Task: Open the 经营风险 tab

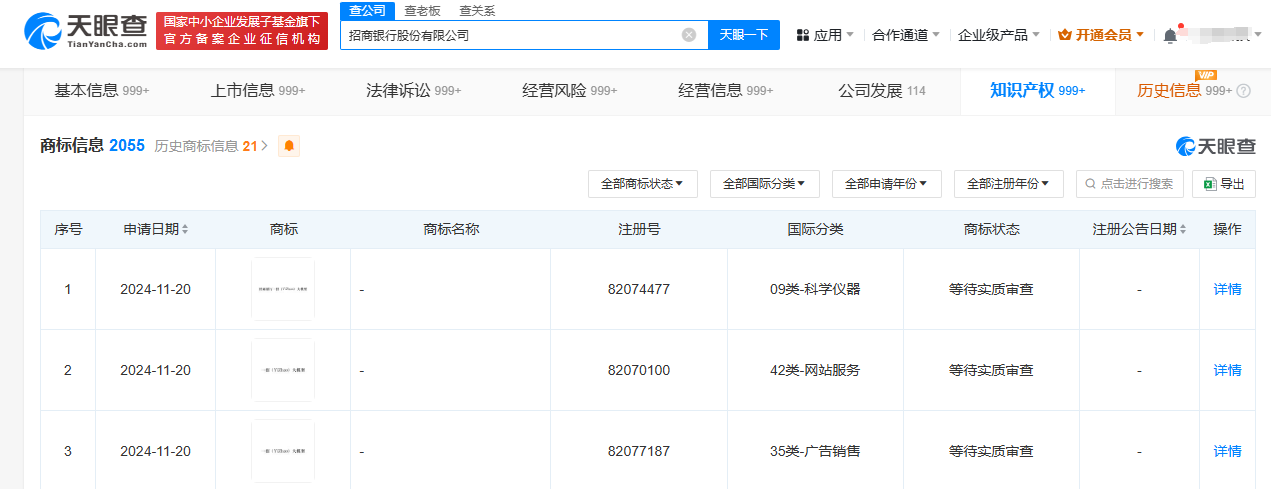Action: click(x=570, y=91)
